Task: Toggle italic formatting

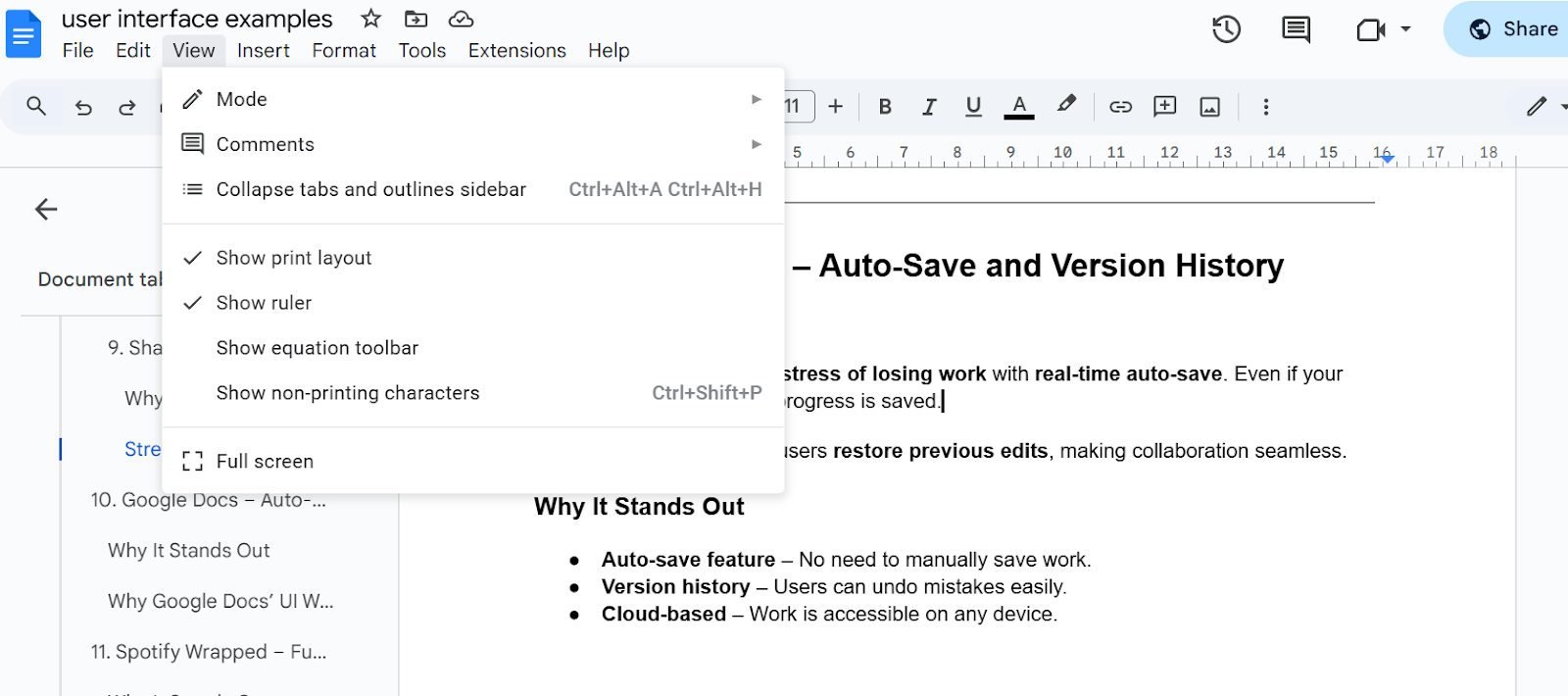Action: point(929,107)
